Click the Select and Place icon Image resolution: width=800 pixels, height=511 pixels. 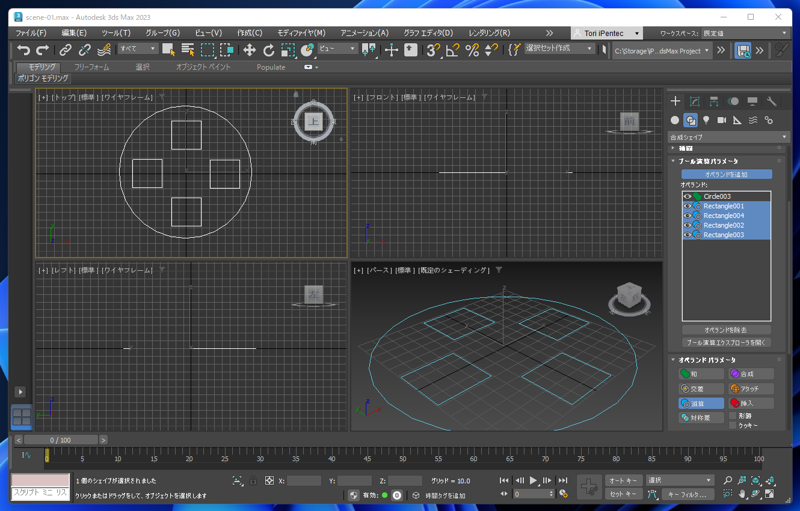coord(307,50)
